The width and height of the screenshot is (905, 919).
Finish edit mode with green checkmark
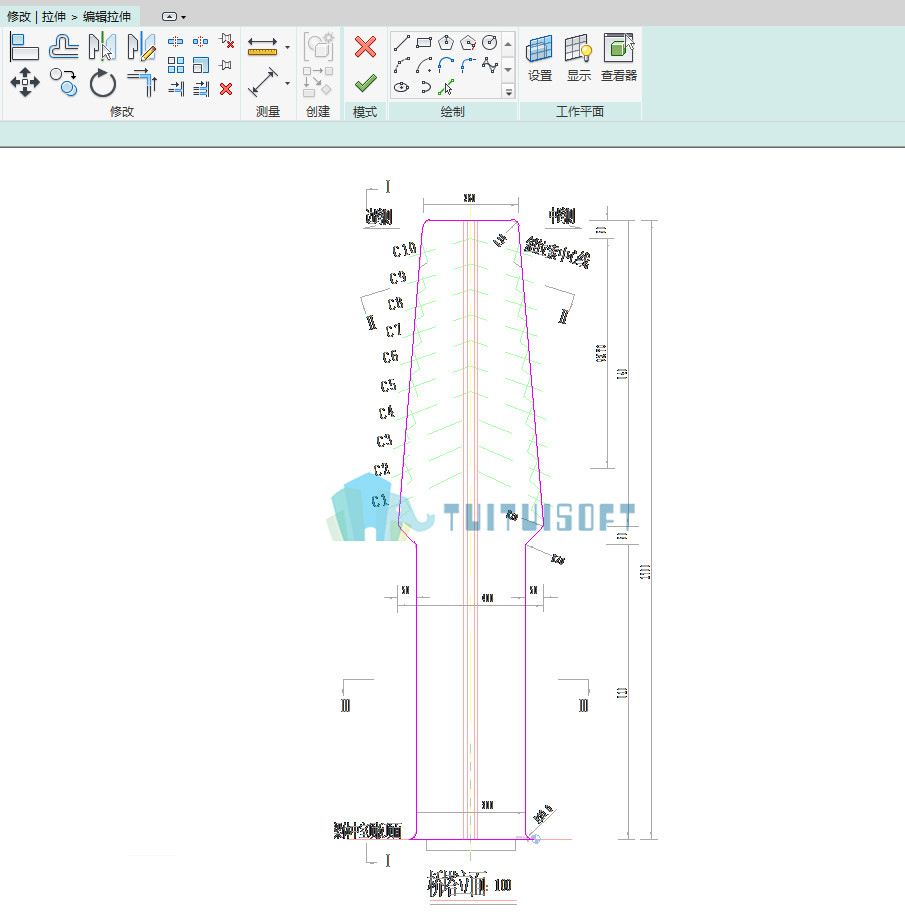point(365,83)
